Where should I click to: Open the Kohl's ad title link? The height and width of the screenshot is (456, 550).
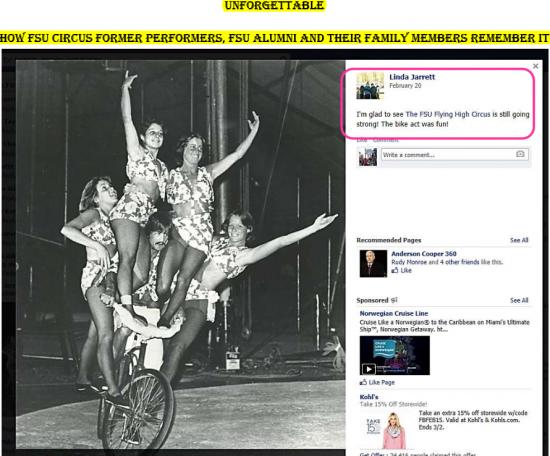[369, 397]
